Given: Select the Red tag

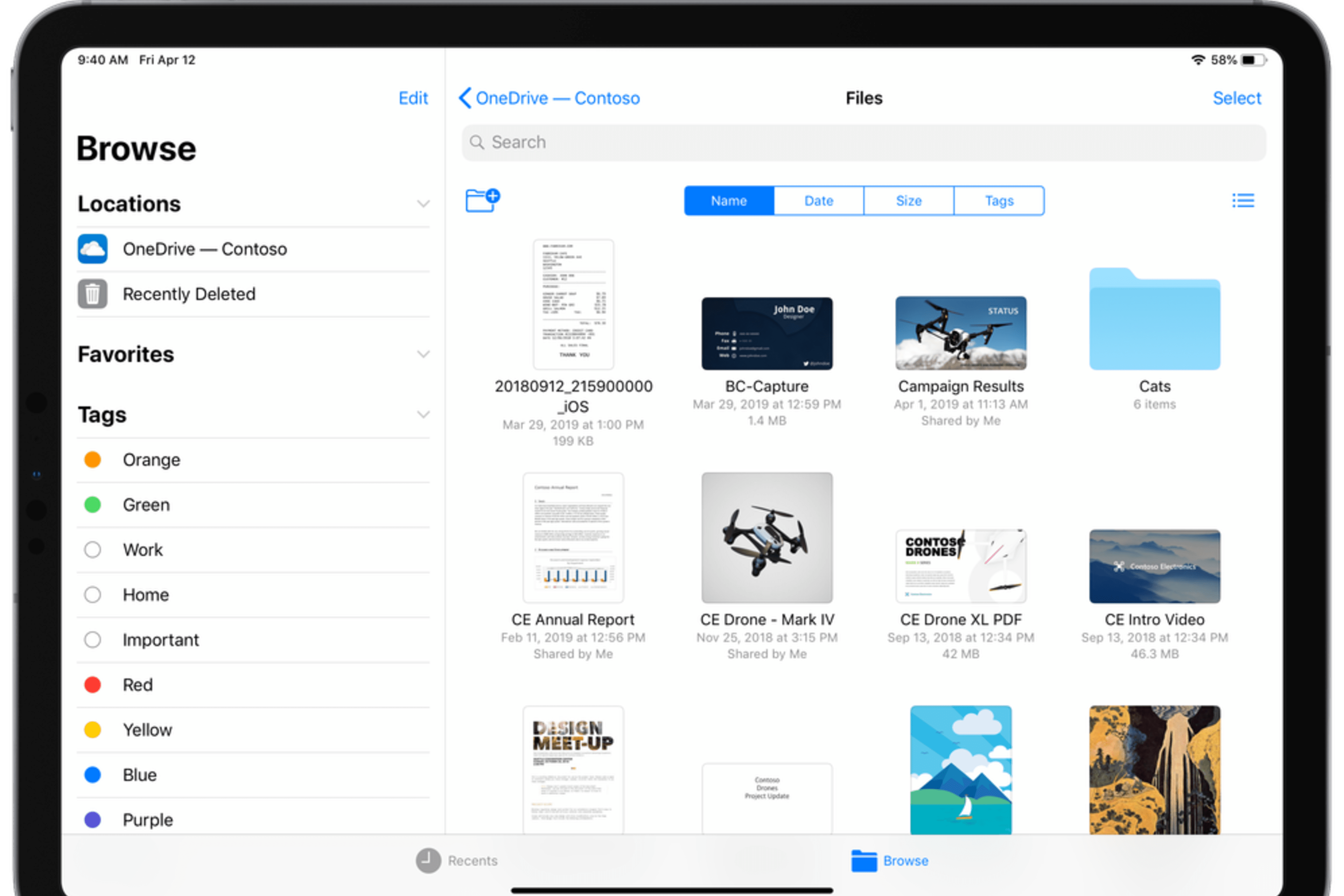Looking at the screenshot, I should [253, 685].
